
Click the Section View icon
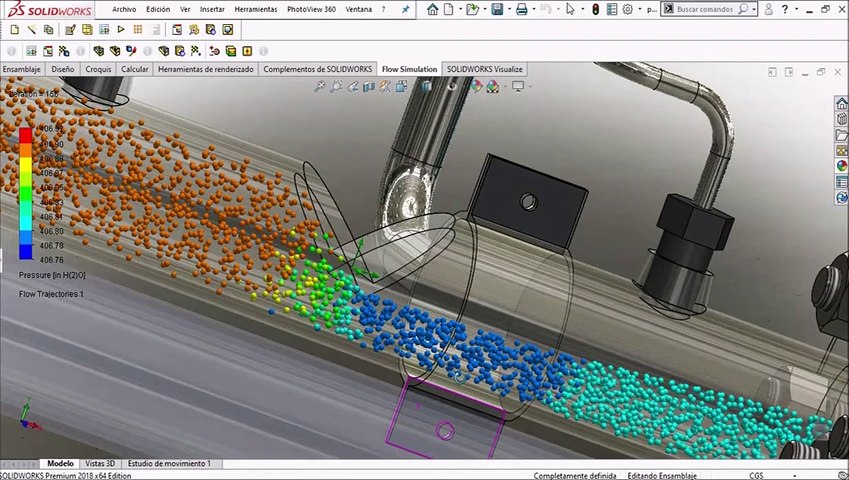point(369,86)
